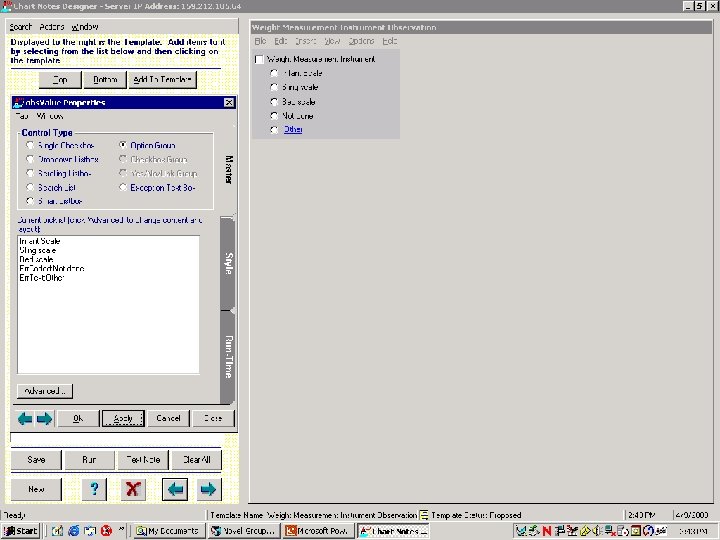Expand the quick launch overflow chevron
720x540 pixels.
tap(121, 529)
